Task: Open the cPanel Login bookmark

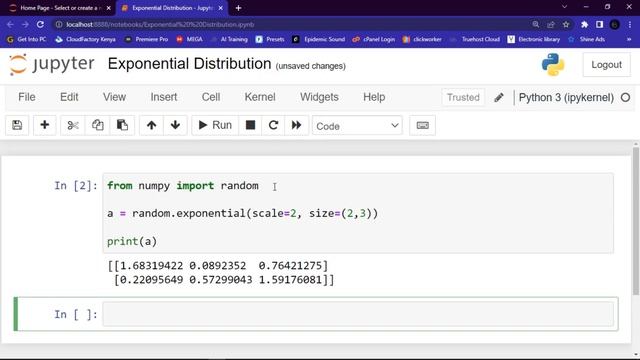Action: pyautogui.click(x=374, y=39)
